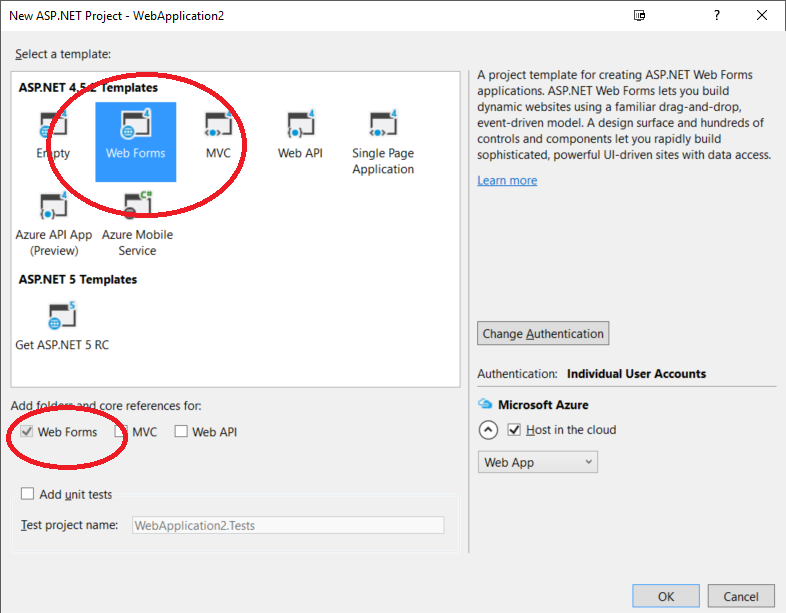Choose the Azure API App (Preview) template
This screenshot has width=786, height=613.
[x=54, y=224]
